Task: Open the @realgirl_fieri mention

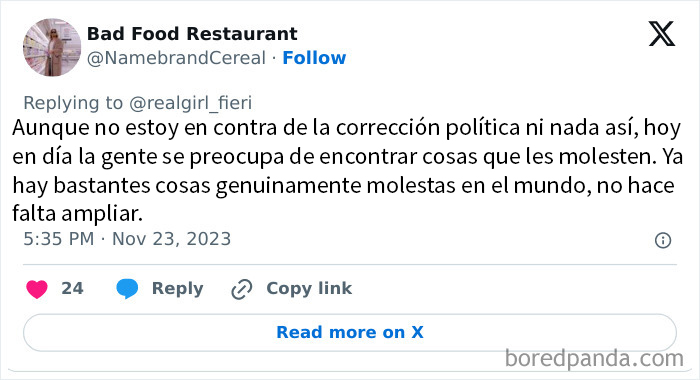Action: click(191, 103)
